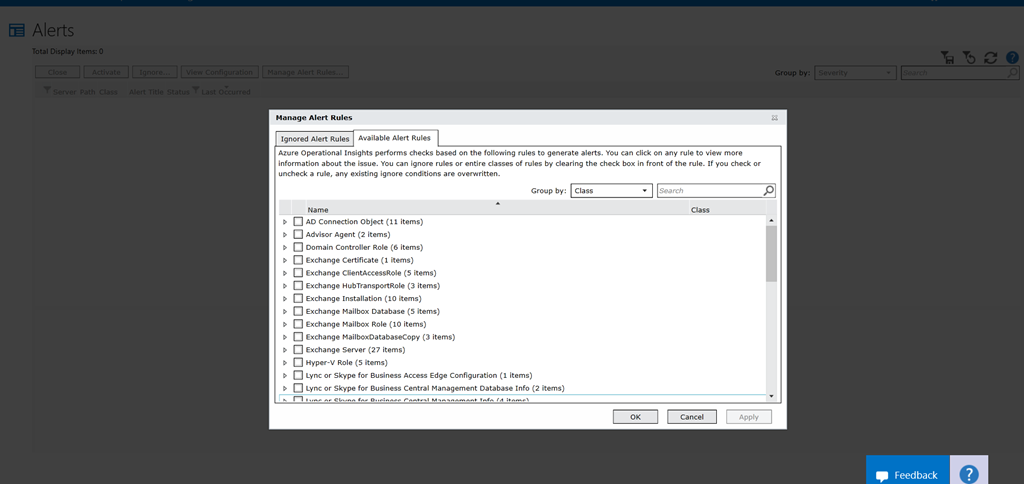Expand the Domain Controller Role group
The image size is (1024, 484).
pos(285,247)
